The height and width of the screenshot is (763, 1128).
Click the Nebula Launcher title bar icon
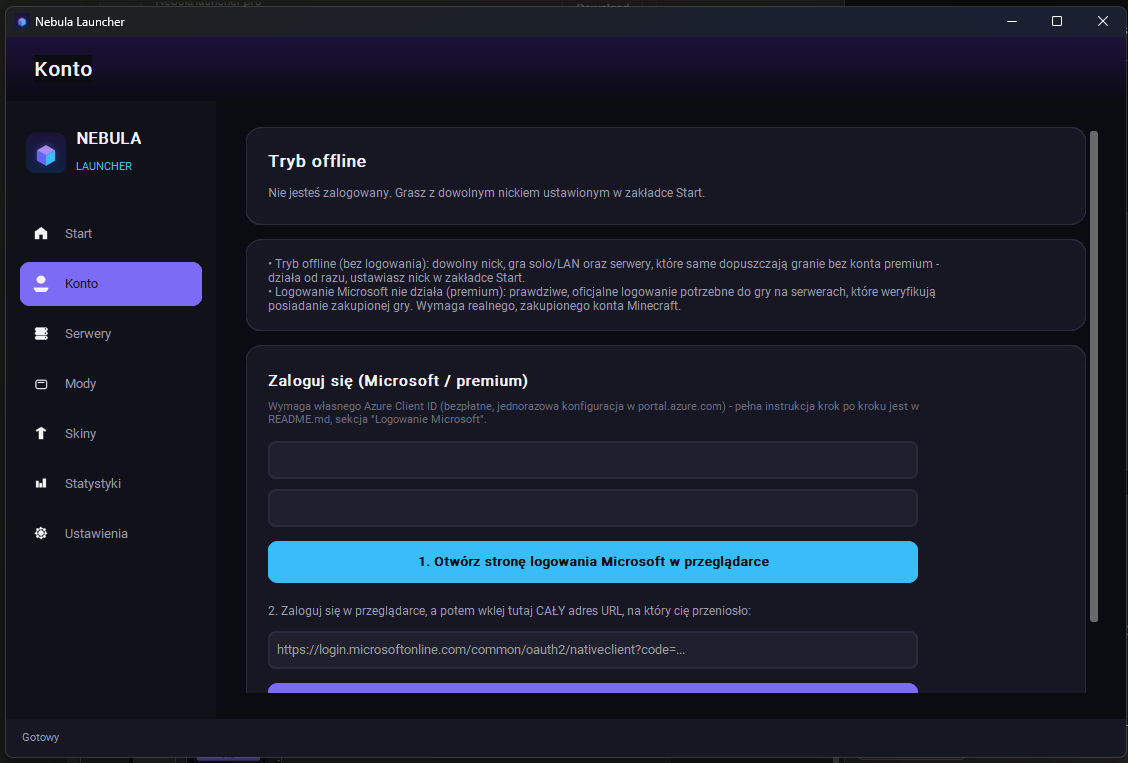coord(22,22)
